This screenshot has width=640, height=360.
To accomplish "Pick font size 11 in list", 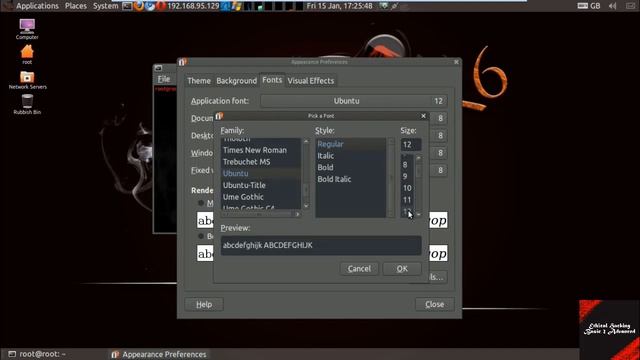I will 407,200.
